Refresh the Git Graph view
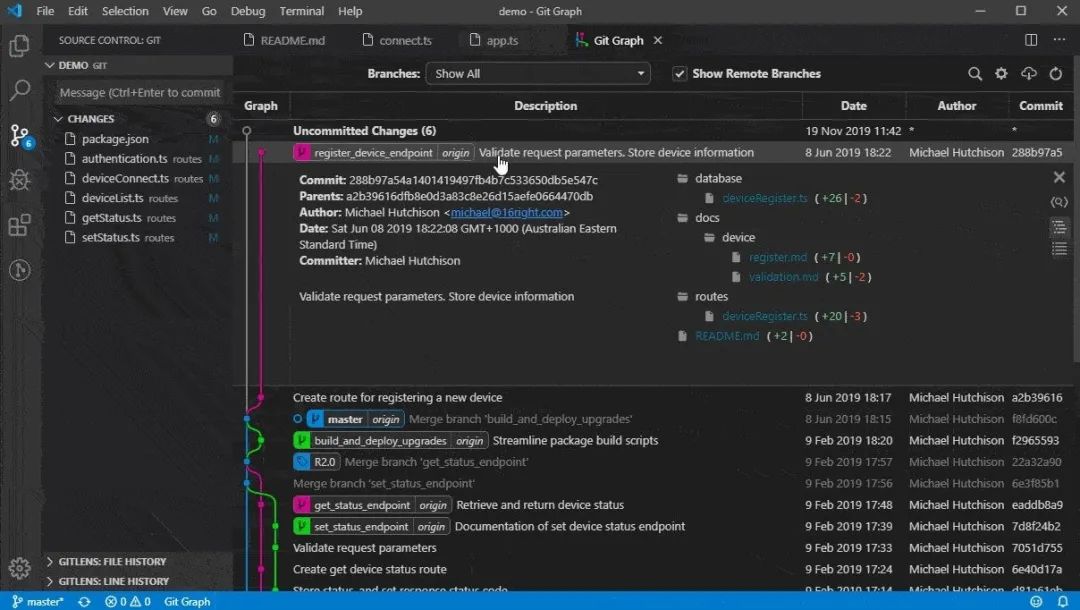 (1057, 73)
